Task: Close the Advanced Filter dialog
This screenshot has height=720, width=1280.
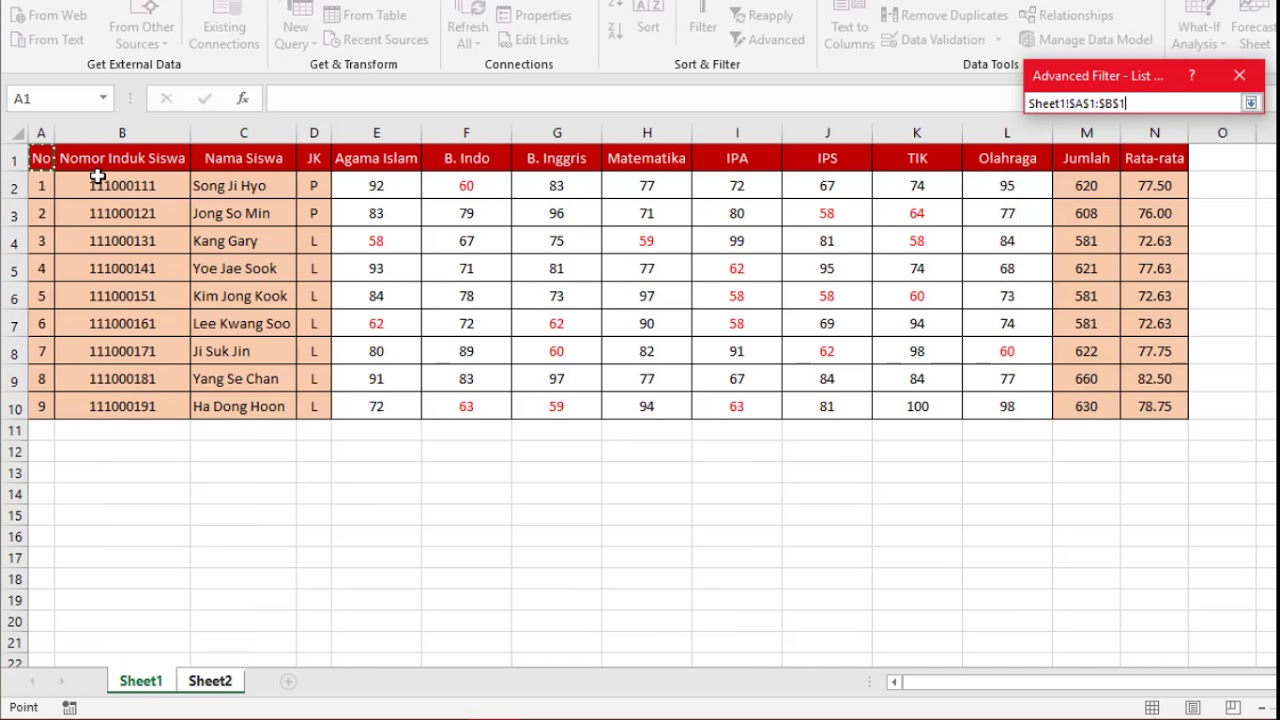Action: [1239, 75]
